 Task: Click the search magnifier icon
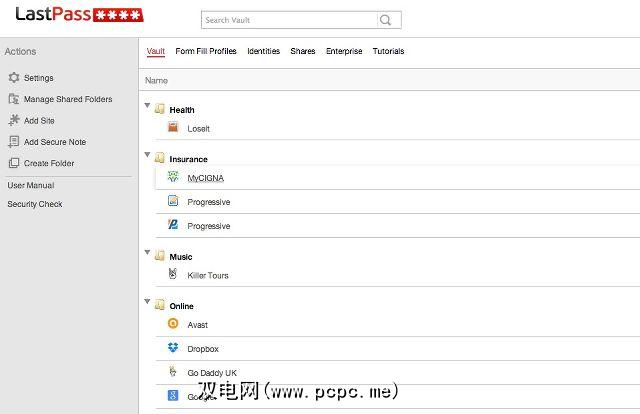[385, 20]
